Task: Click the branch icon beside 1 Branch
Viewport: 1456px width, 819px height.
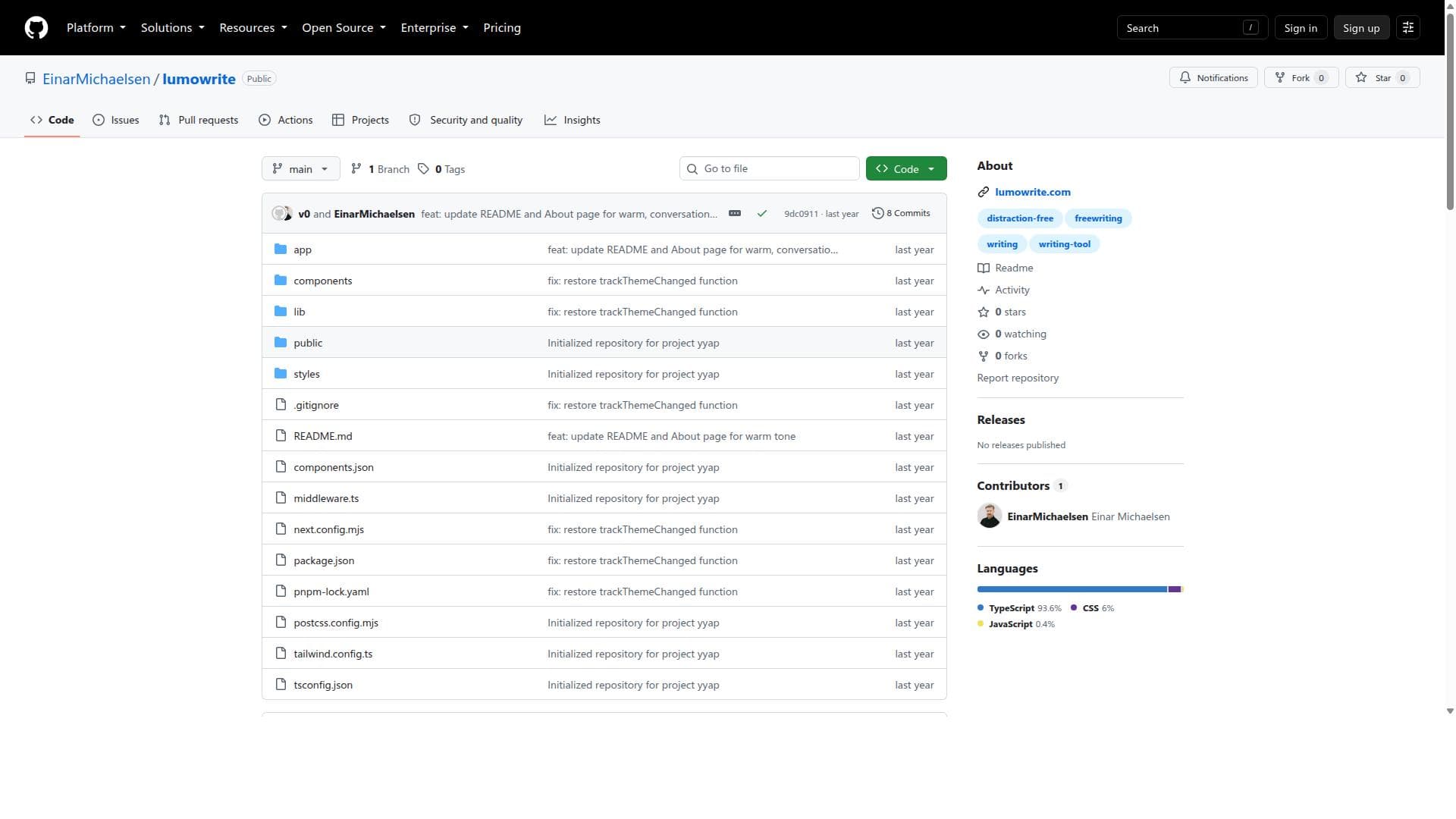Action: (356, 169)
